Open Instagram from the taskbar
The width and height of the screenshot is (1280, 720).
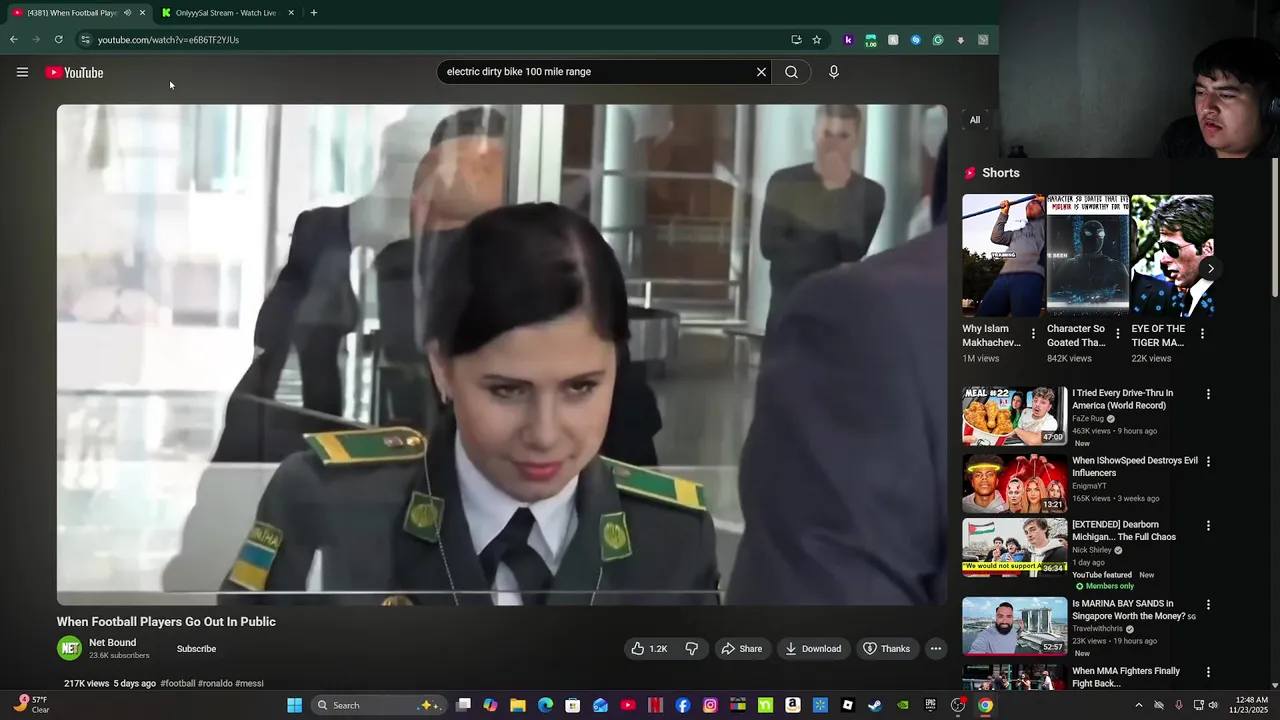click(x=710, y=705)
